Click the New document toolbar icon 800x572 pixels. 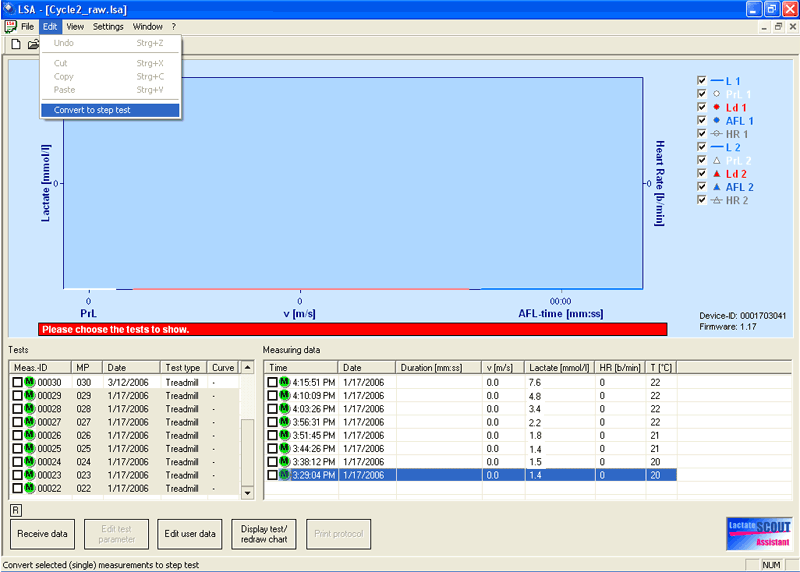(x=16, y=44)
